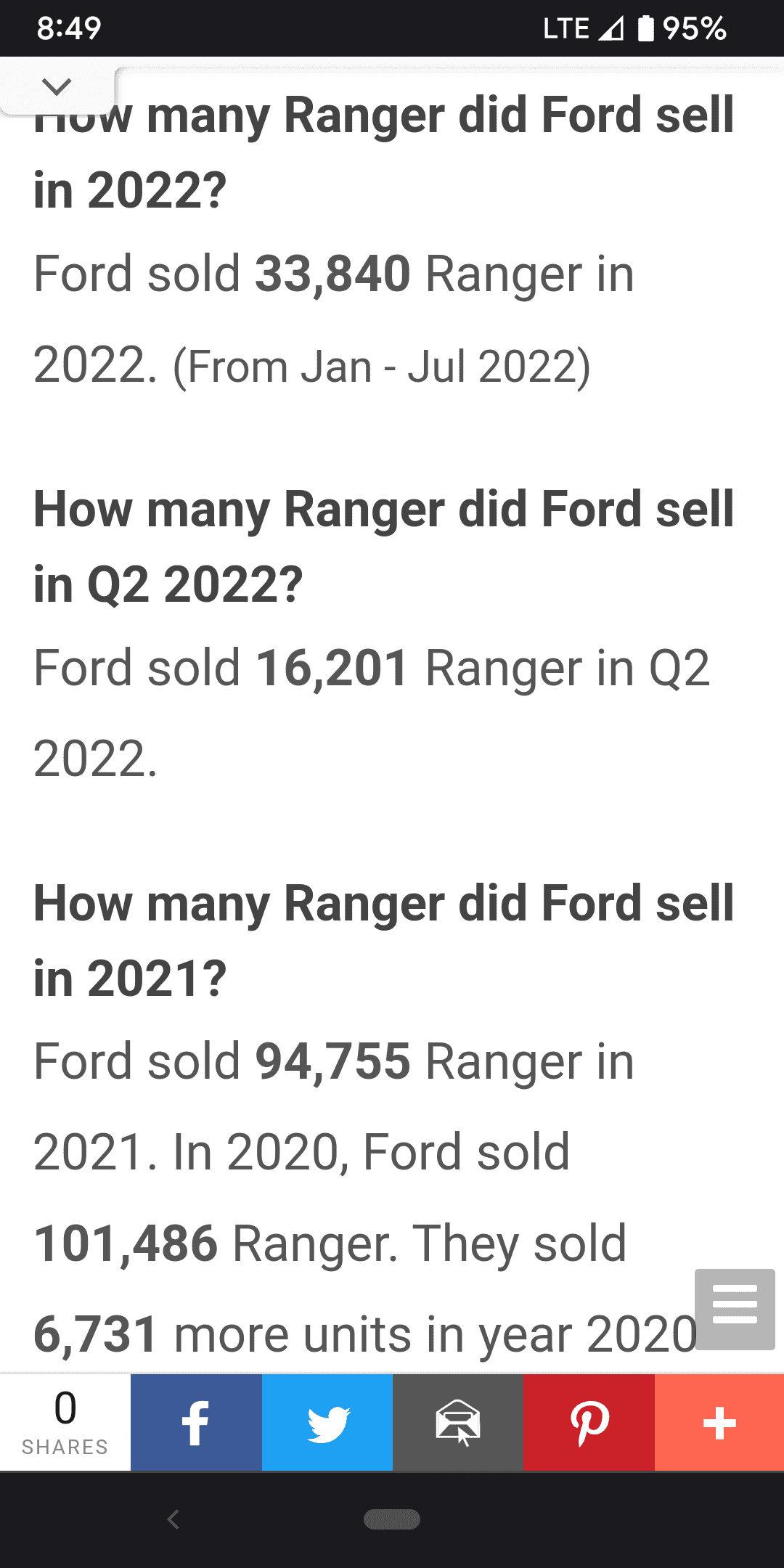Select heading about Q2 2022 Ranger sales
Image resolution: width=784 pixels, height=1568 pixels.
384,546
